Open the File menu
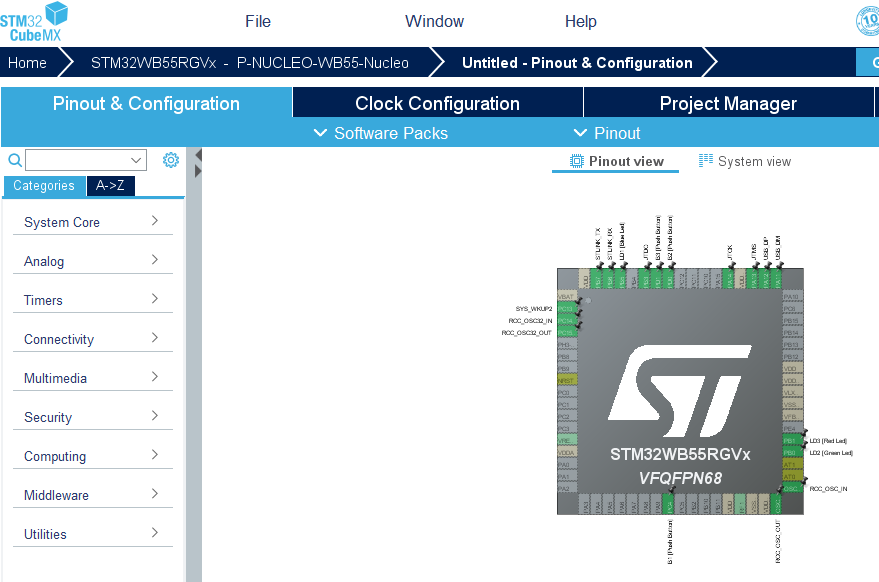The height and width of the screenshot is (582, 879). pyautogui.click(x=258, y=21)
